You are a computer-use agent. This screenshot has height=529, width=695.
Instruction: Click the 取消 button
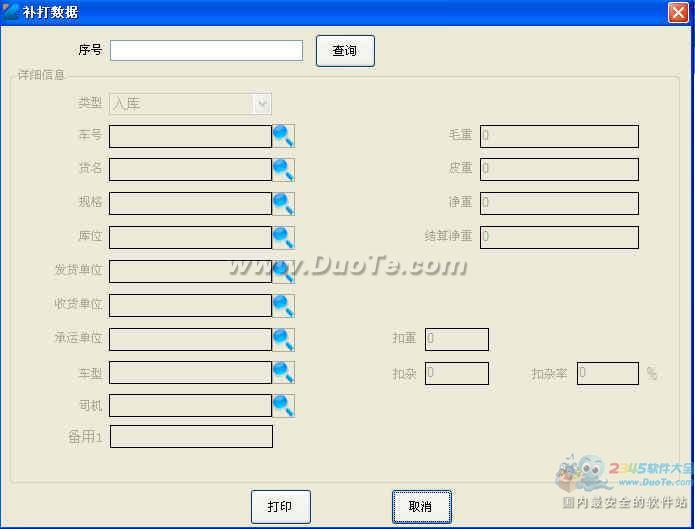[x=421, y=507]
